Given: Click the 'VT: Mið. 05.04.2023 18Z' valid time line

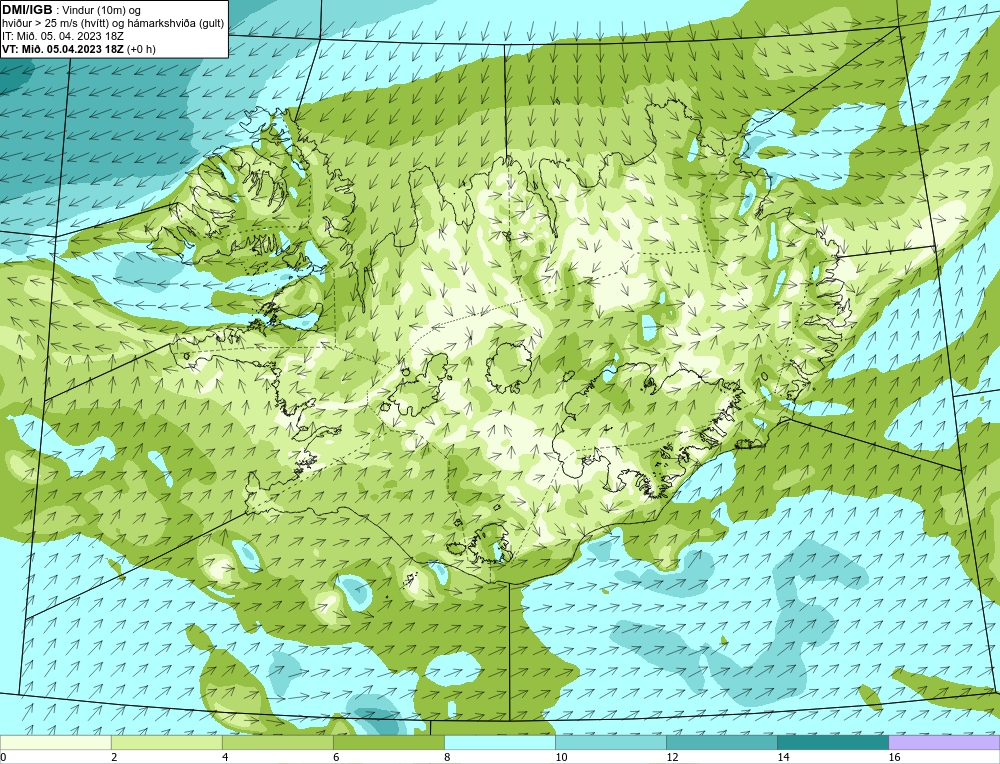Looking at the screenshot, I should [x=78, y=48].
